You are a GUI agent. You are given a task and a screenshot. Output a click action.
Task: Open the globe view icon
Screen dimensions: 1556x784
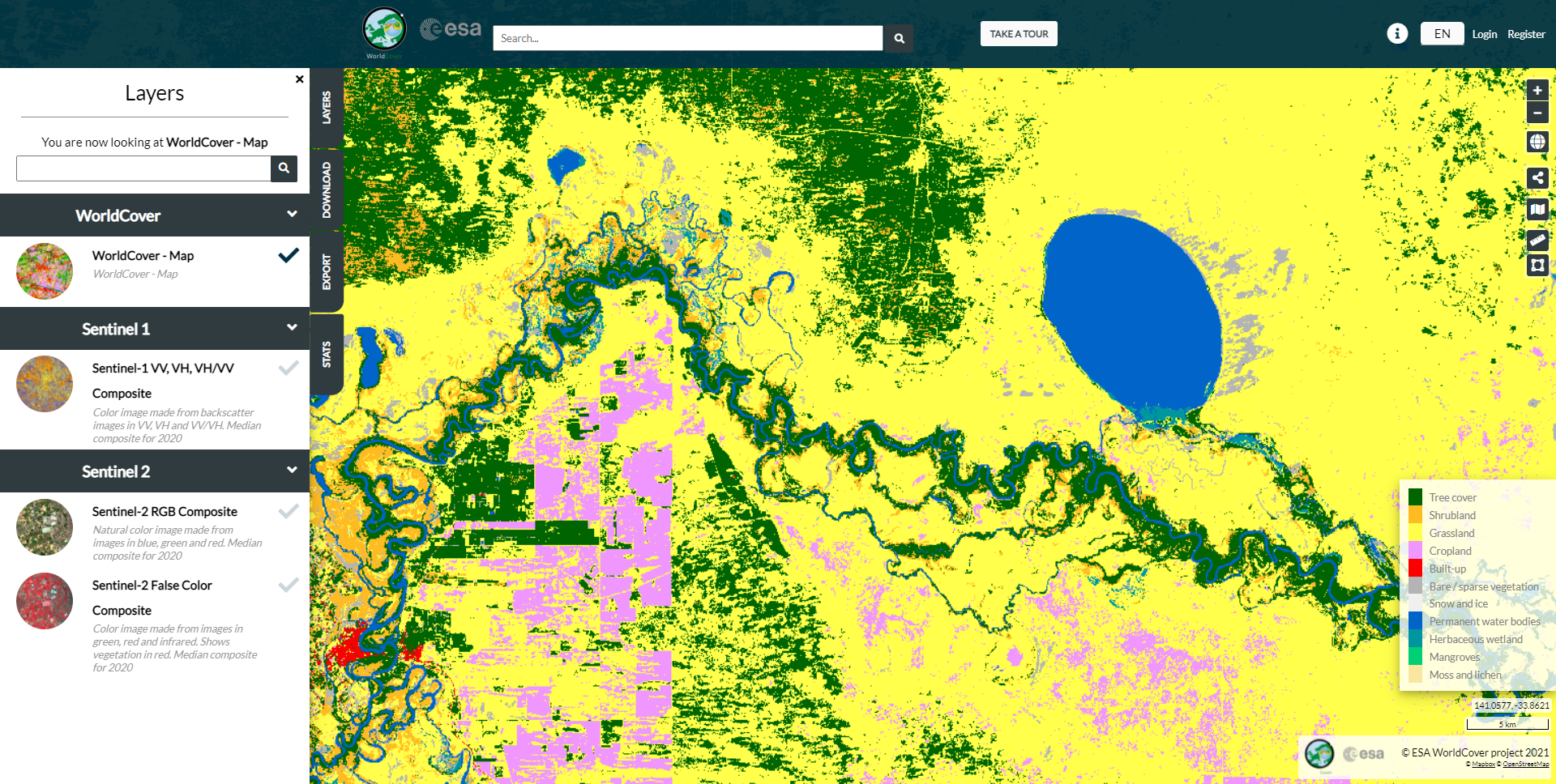[1537, 142]
